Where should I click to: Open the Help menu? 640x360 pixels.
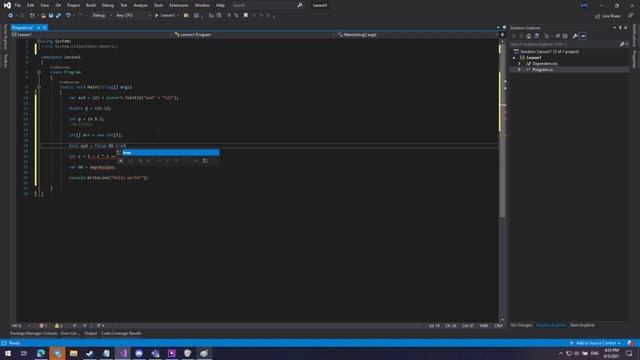click(220, 5)
